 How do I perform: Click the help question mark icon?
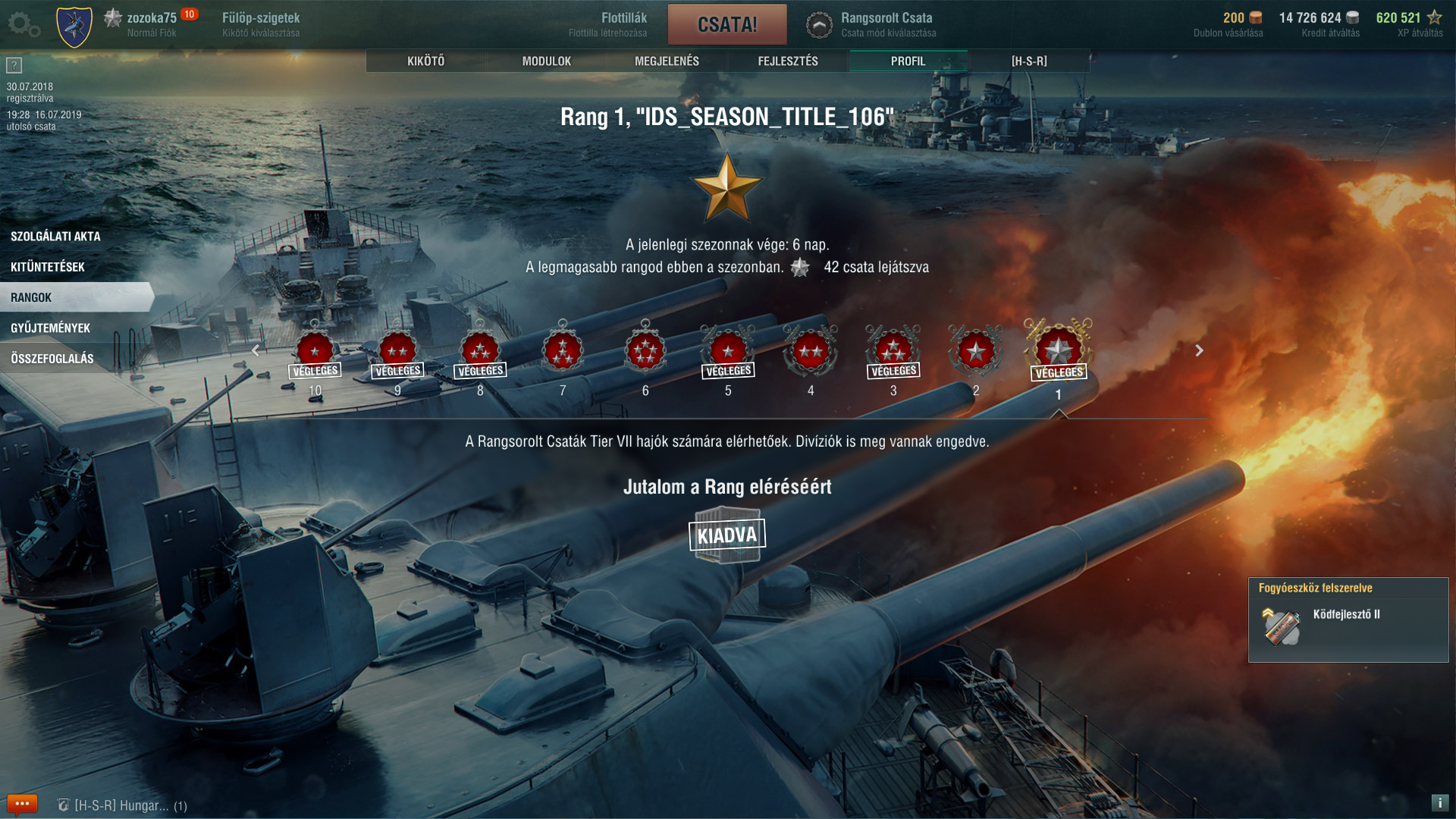click(14, 65)
